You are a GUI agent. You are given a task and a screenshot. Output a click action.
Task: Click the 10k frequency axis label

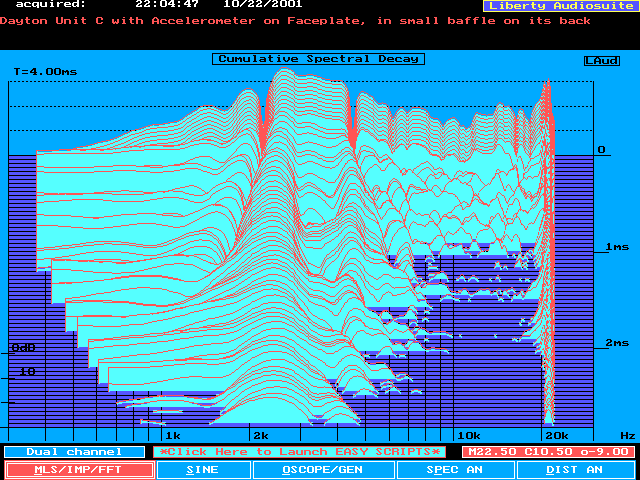pos(467,436)
